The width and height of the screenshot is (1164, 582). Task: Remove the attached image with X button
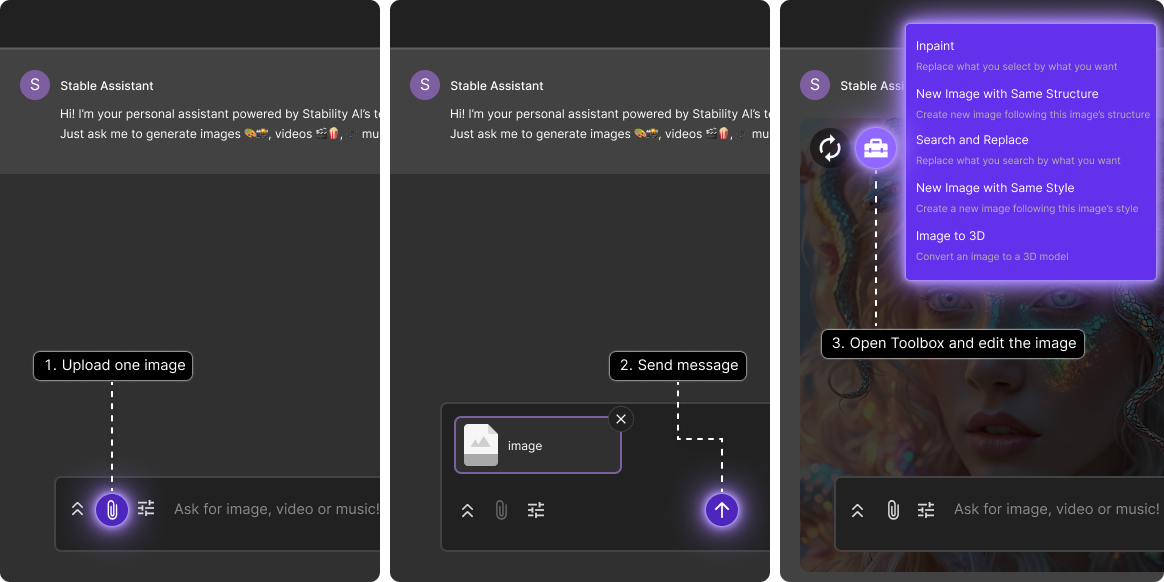[621, 419]
